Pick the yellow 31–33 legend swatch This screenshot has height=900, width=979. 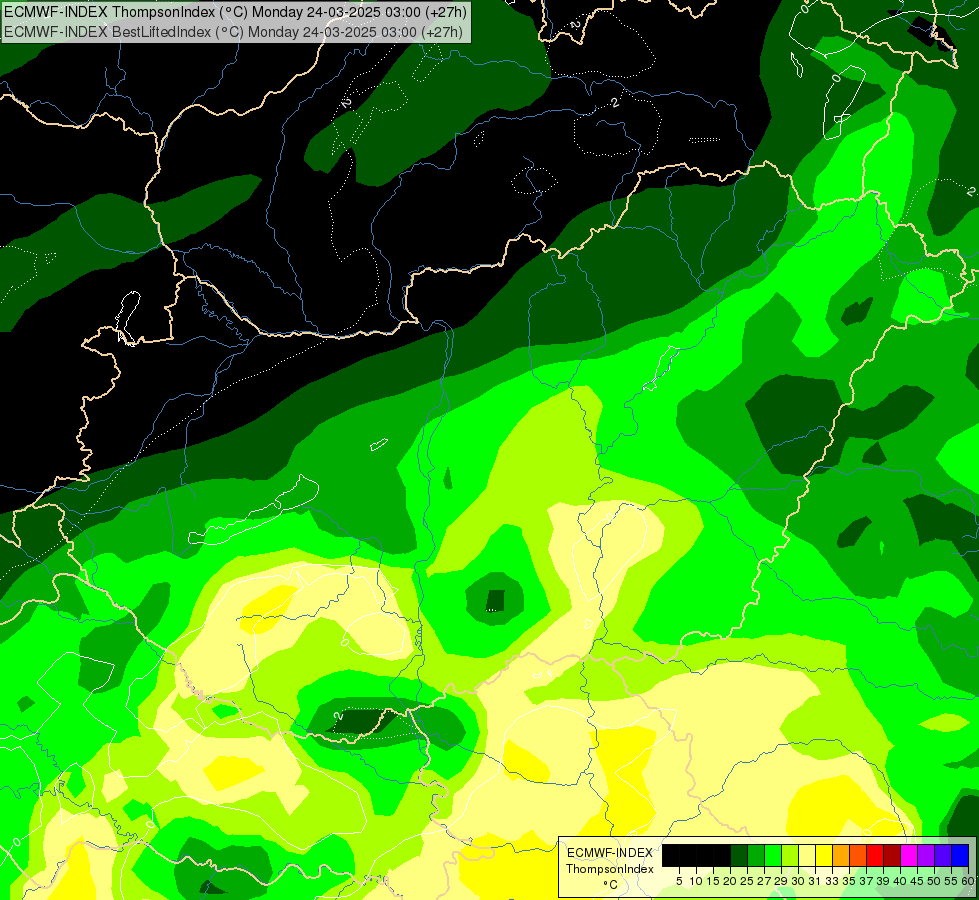[x=824, y=856]
